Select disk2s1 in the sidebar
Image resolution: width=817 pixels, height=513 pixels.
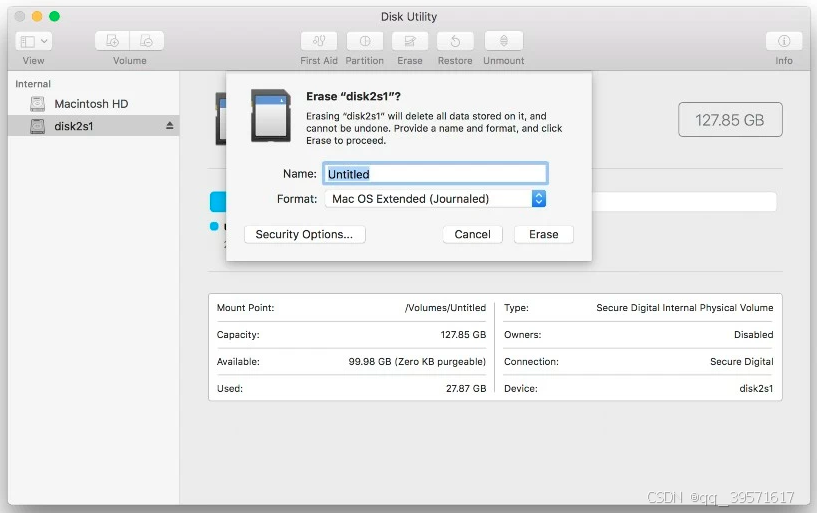[93, 126]
